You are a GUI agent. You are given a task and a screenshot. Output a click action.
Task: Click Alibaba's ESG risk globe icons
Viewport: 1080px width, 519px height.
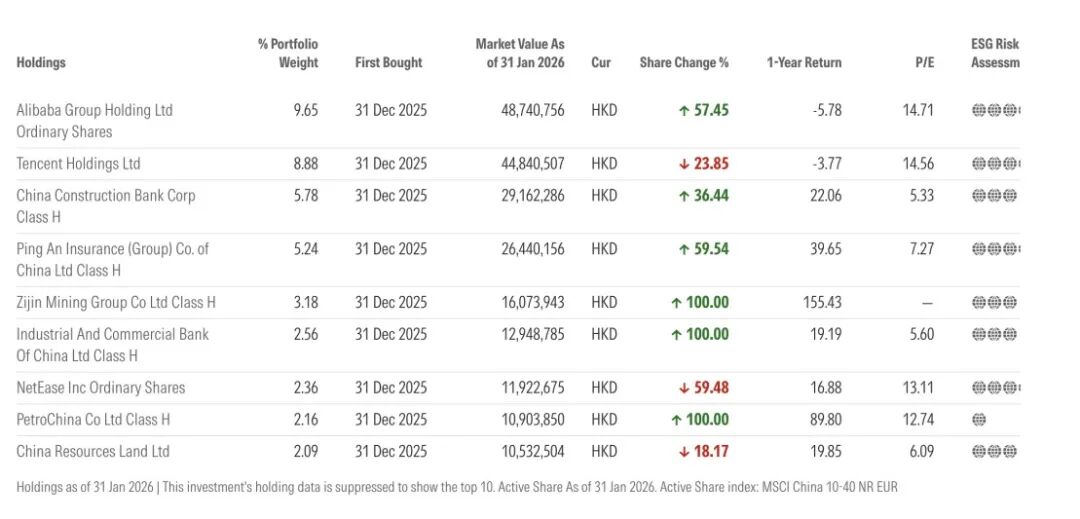(x=994, y=110)
